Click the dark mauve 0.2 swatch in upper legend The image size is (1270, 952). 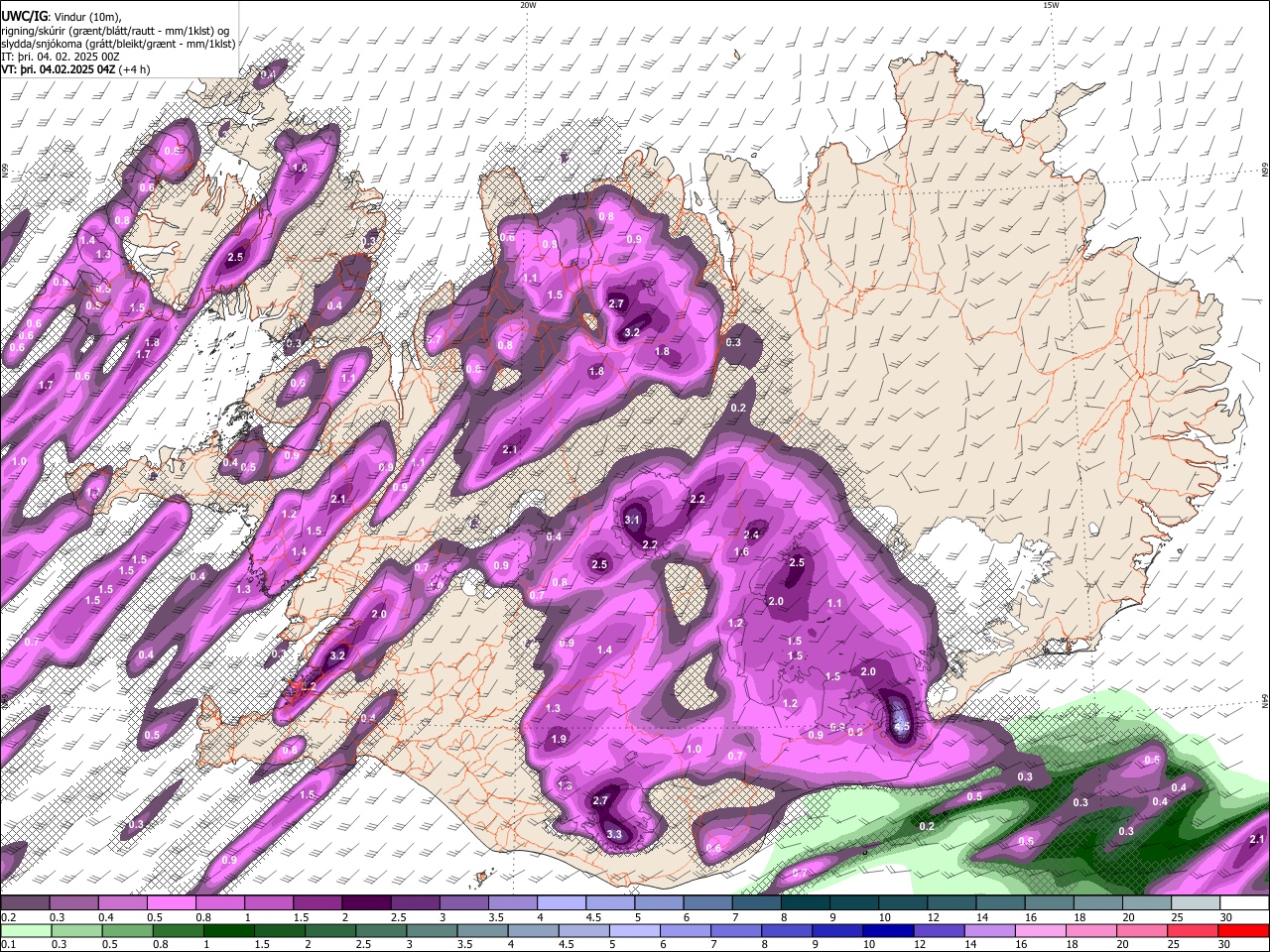coord(25,903)
